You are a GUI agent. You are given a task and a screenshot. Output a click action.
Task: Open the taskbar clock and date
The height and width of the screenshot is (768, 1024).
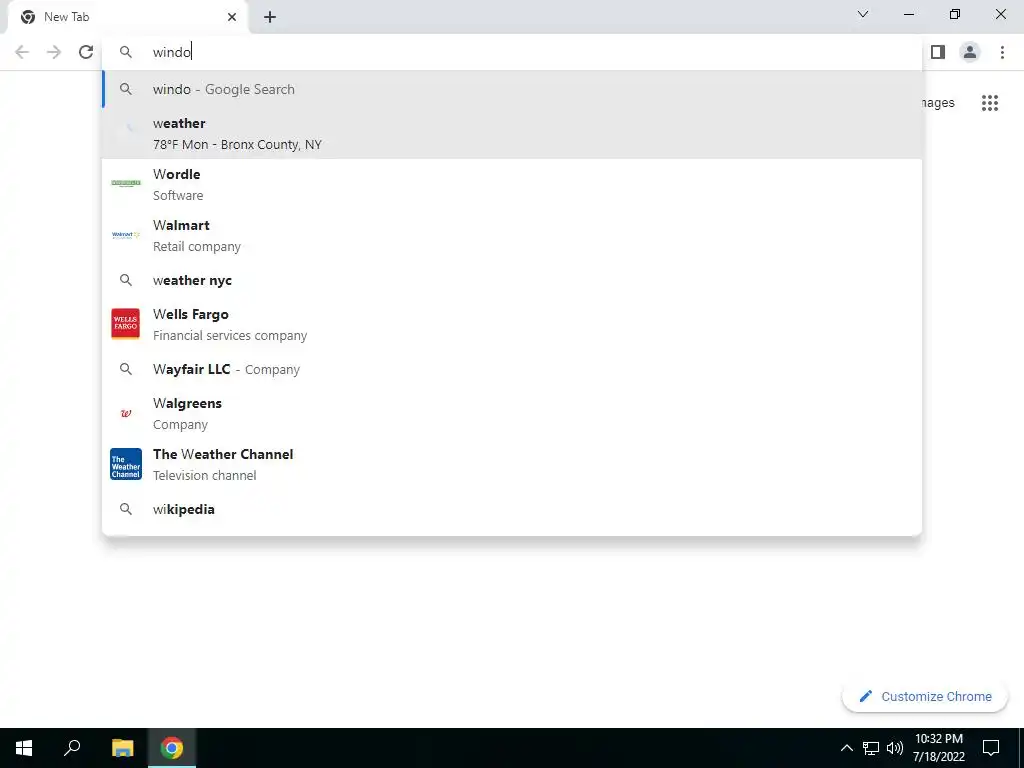coord(938,748)
